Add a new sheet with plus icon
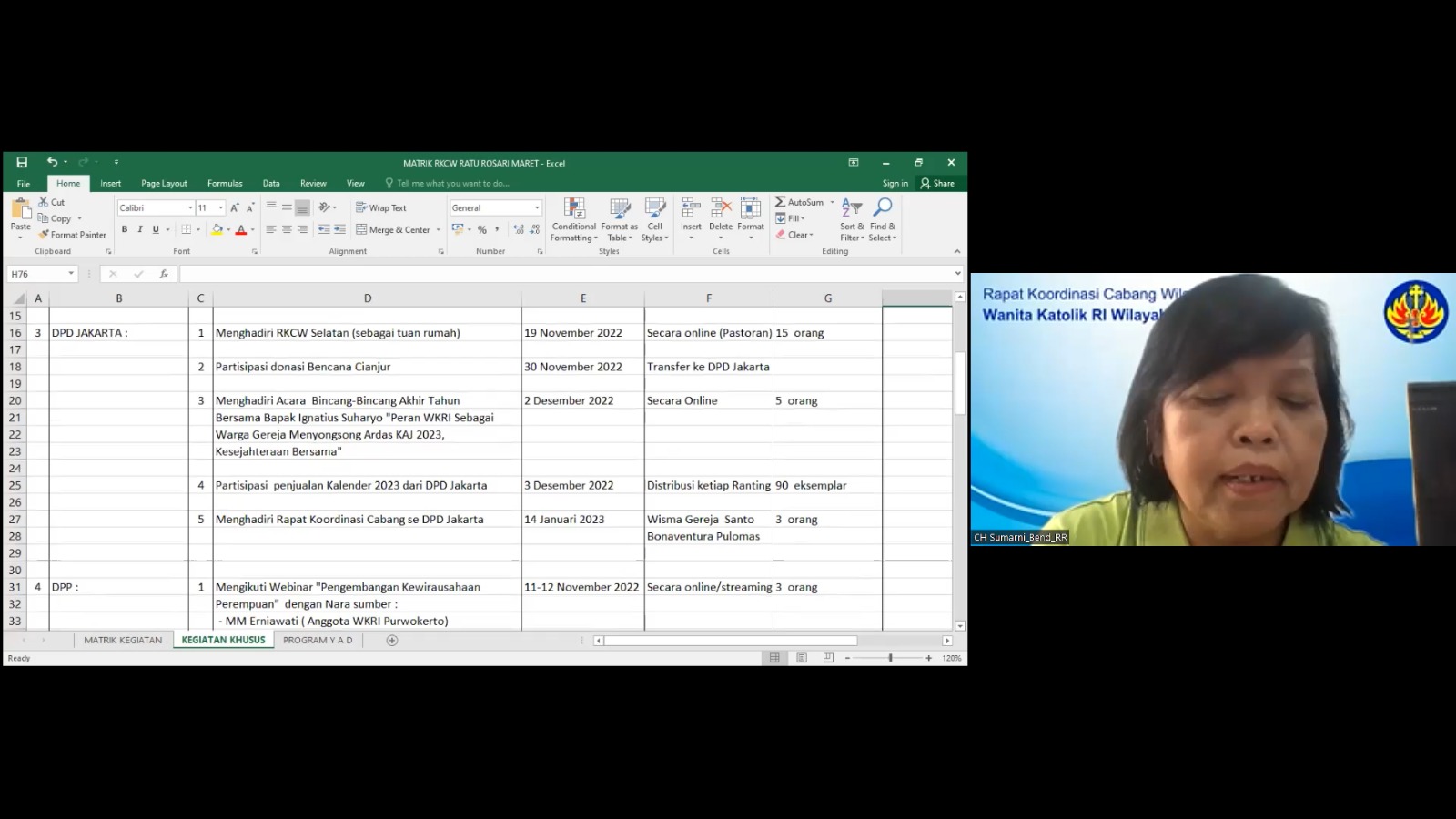This screenshot has width=1456, height=819. 392,641
